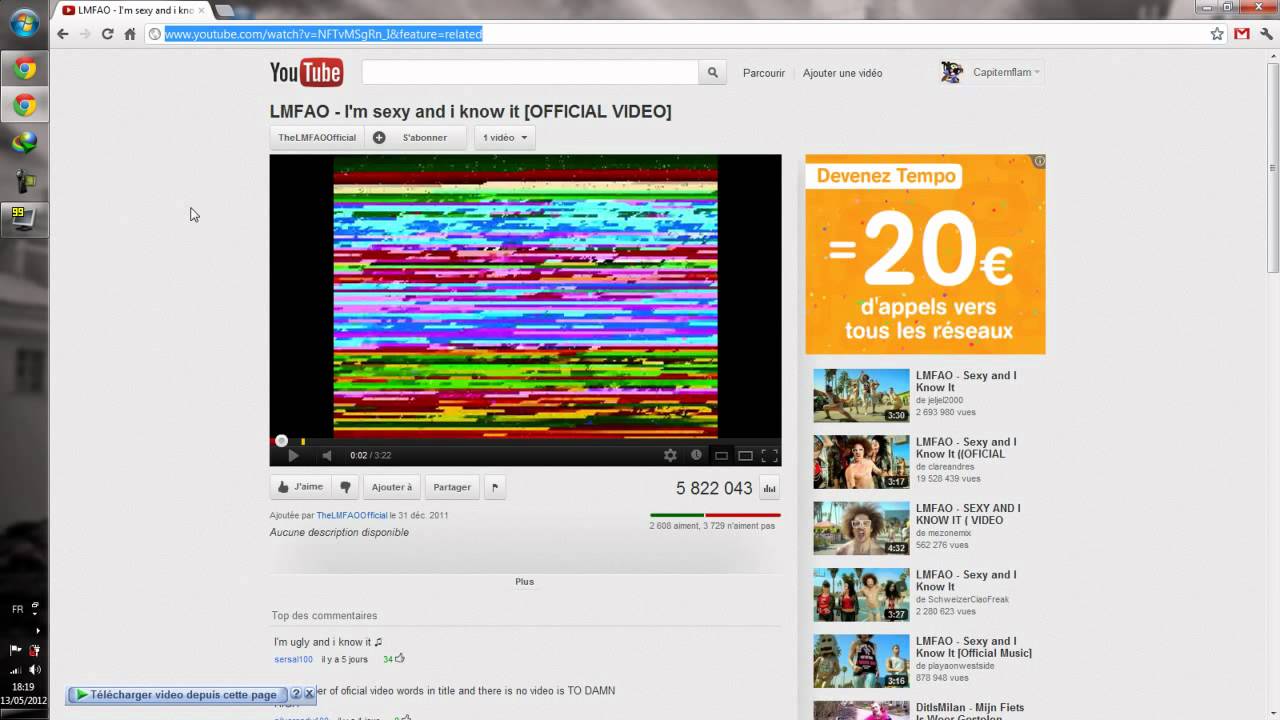
Task: Thumb up the sersal100 comment
Action: point(400,658)
